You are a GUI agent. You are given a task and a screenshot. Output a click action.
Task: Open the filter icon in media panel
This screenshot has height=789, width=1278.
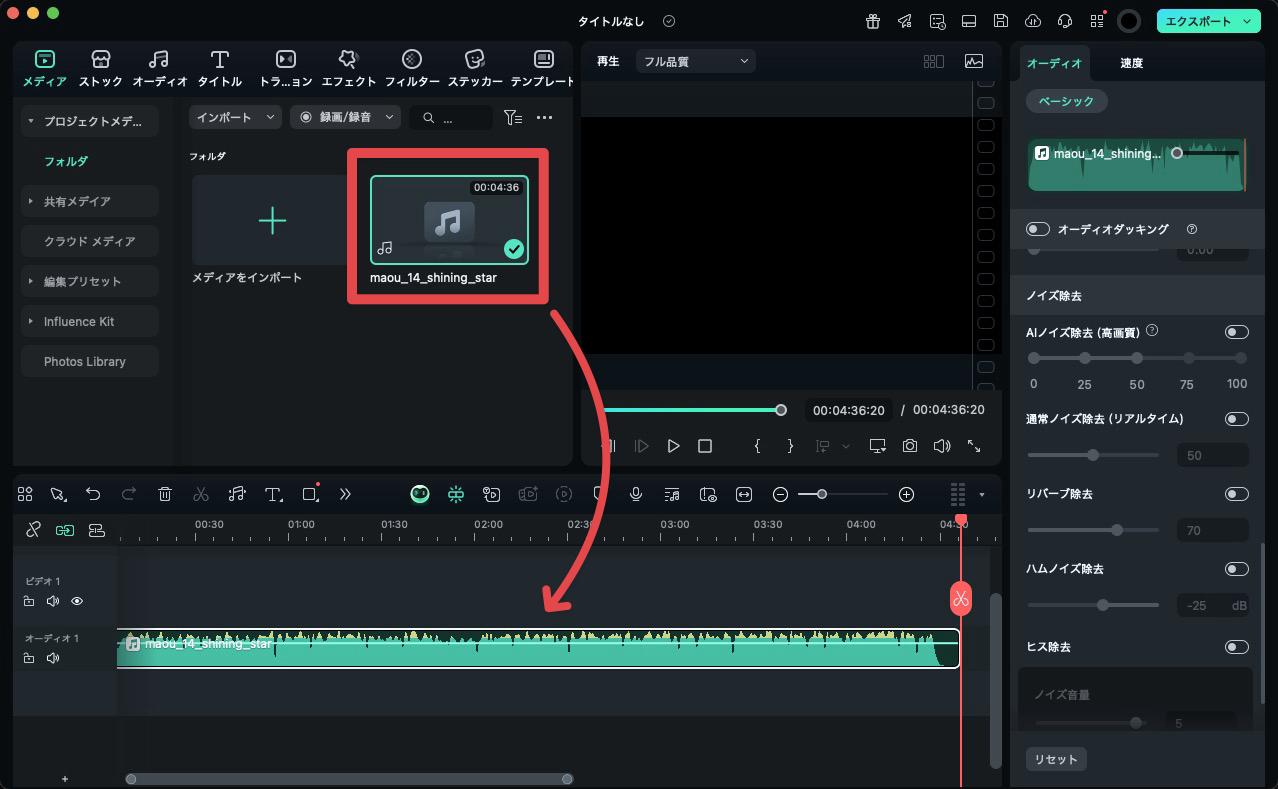click(512, 118)
